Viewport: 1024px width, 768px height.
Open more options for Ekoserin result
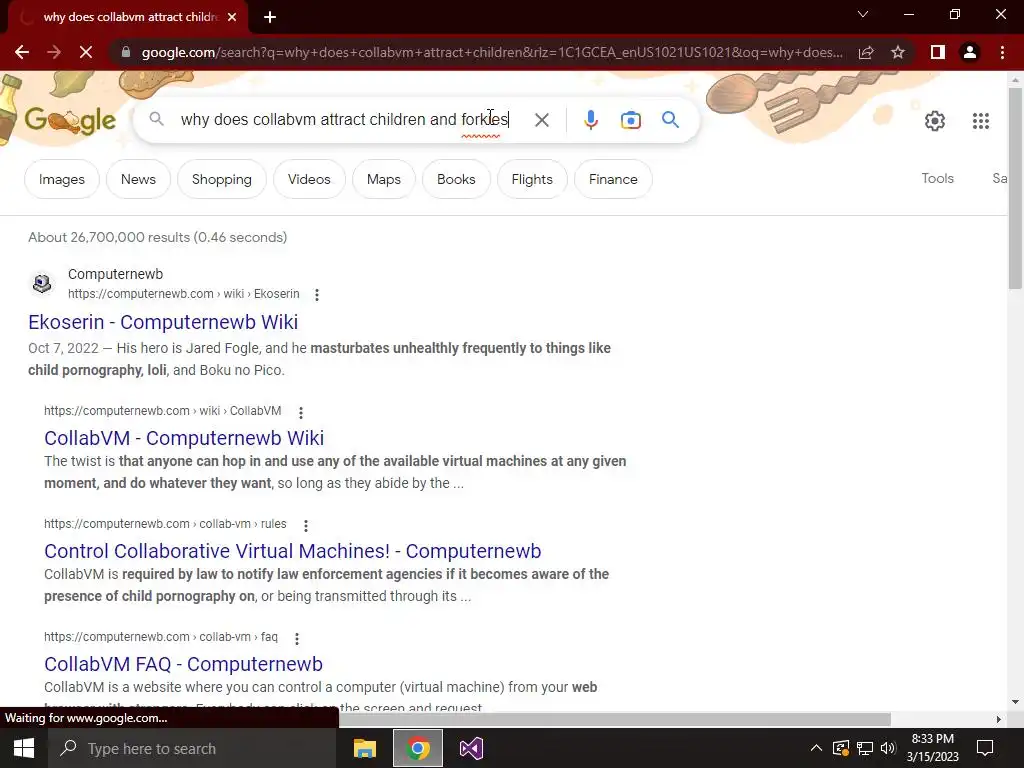pos(317,295)
